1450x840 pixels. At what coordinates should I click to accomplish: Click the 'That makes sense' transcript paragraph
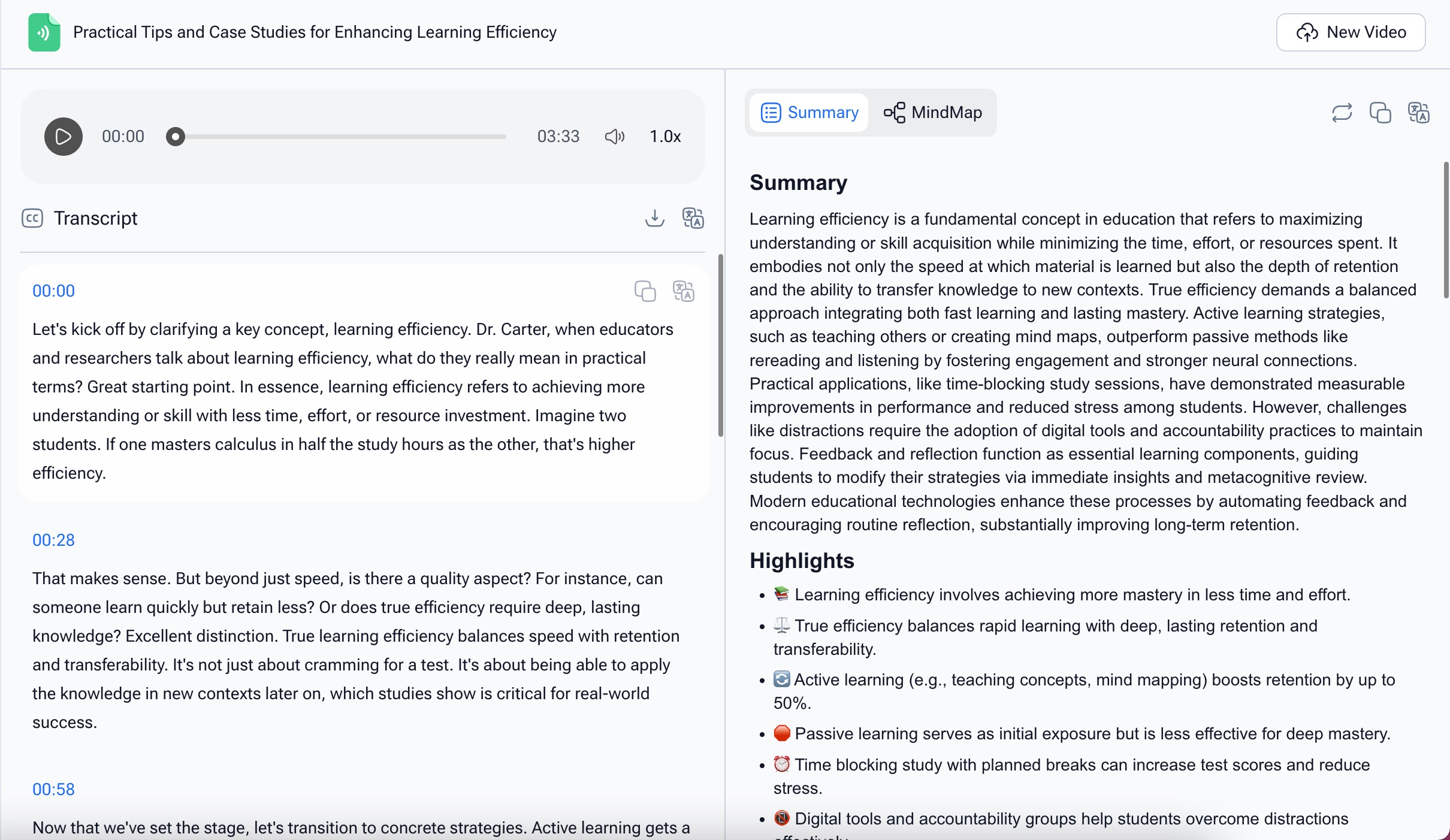pos(357,651)
